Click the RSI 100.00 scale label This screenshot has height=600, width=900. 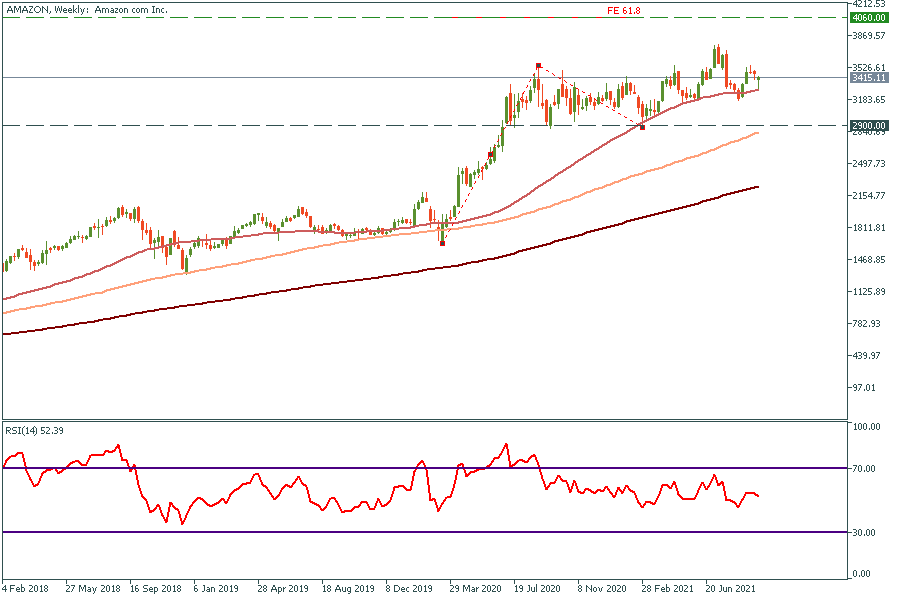point(866,426)
